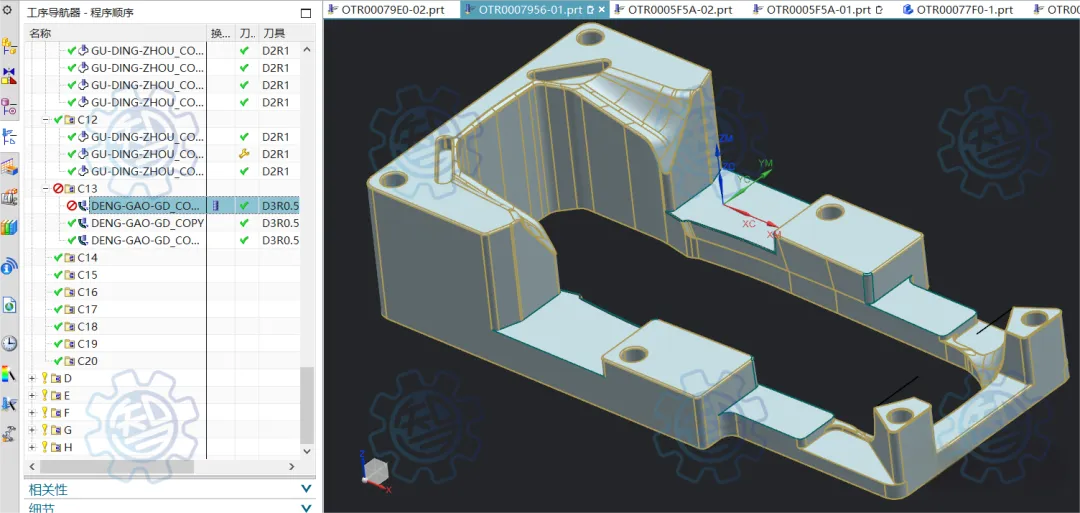Expand the 相关性 section chevron
The image size is (1080, 513).
(x=307, y=489)
